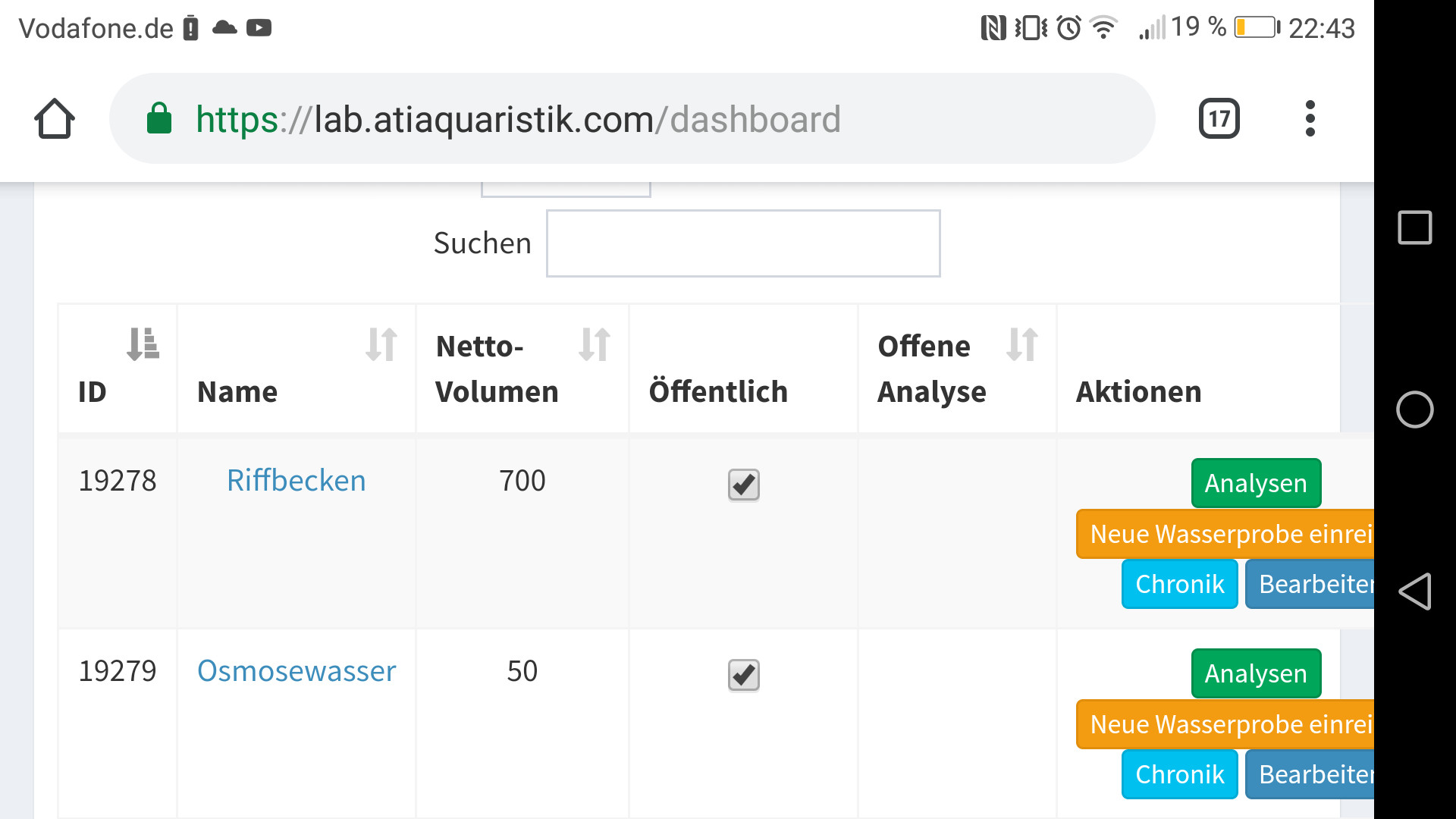Sort by Netto-Volumen column arrows
The image size is (1456, 819).
594,344
